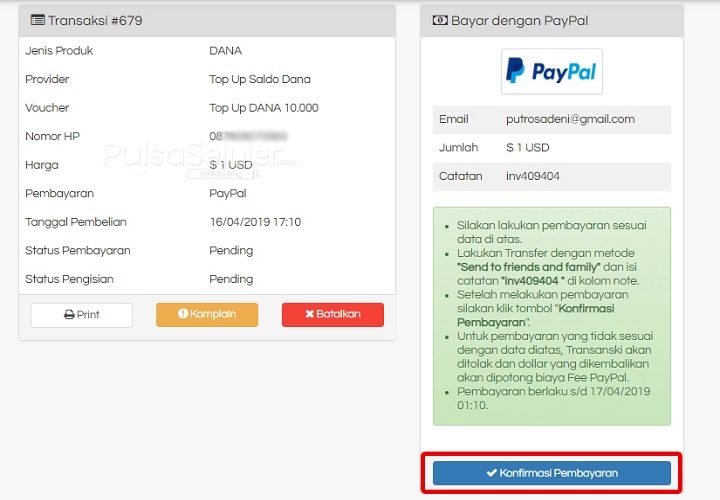Click the Status Pengisian label
This screenshot has height=500, width=720.
pyautogui.click(x=69, y=279)
